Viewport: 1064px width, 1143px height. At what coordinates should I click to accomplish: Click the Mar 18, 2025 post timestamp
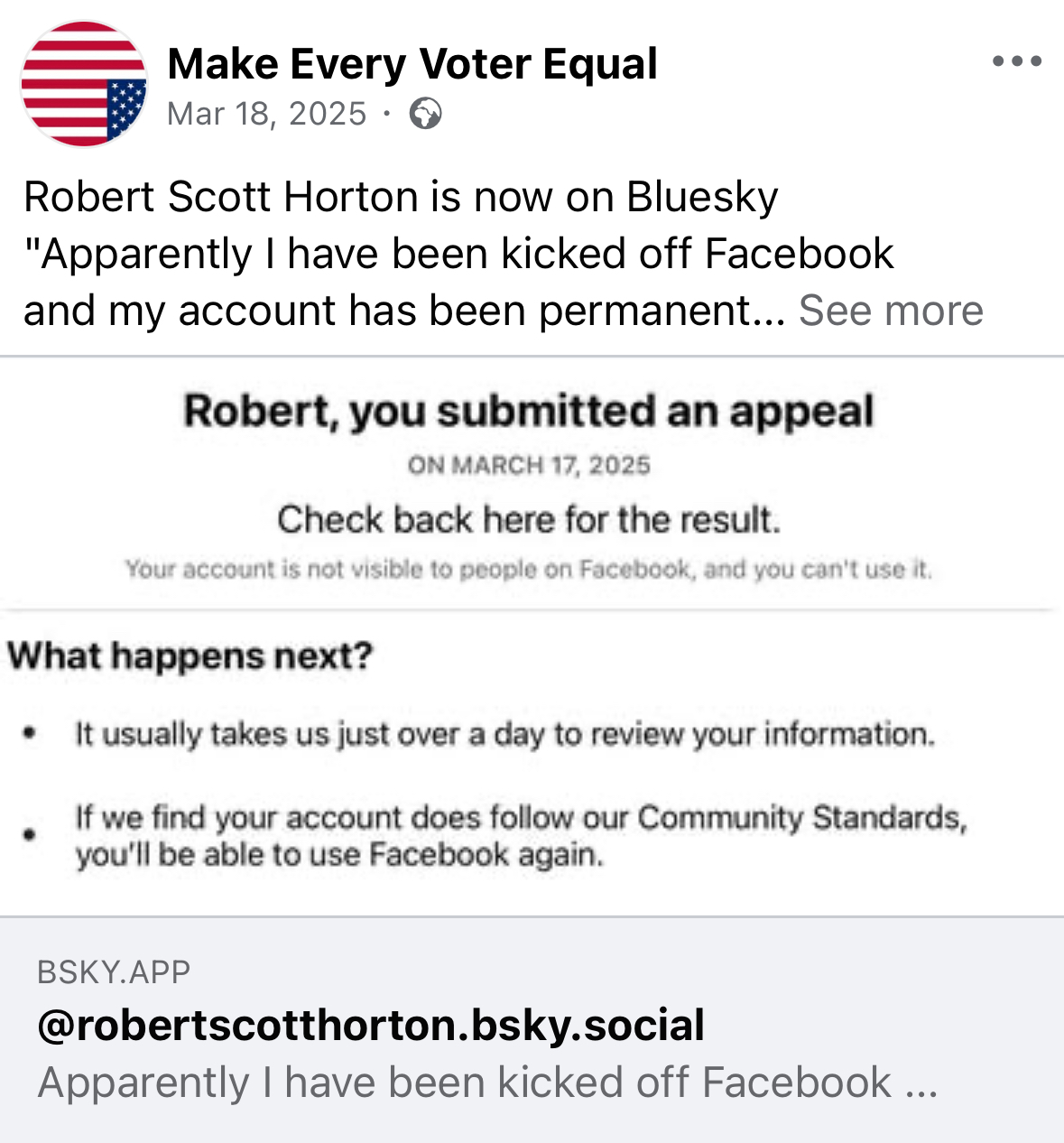pos(267,114)
